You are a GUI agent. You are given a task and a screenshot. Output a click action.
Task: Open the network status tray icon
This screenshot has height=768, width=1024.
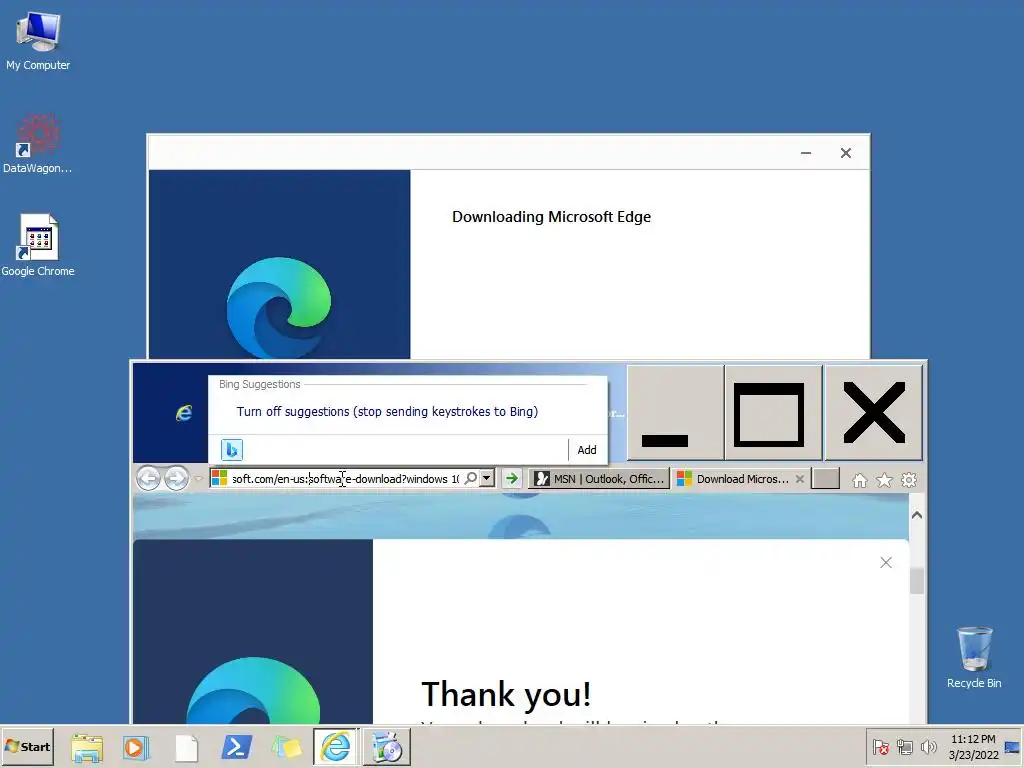click(904, 746)
